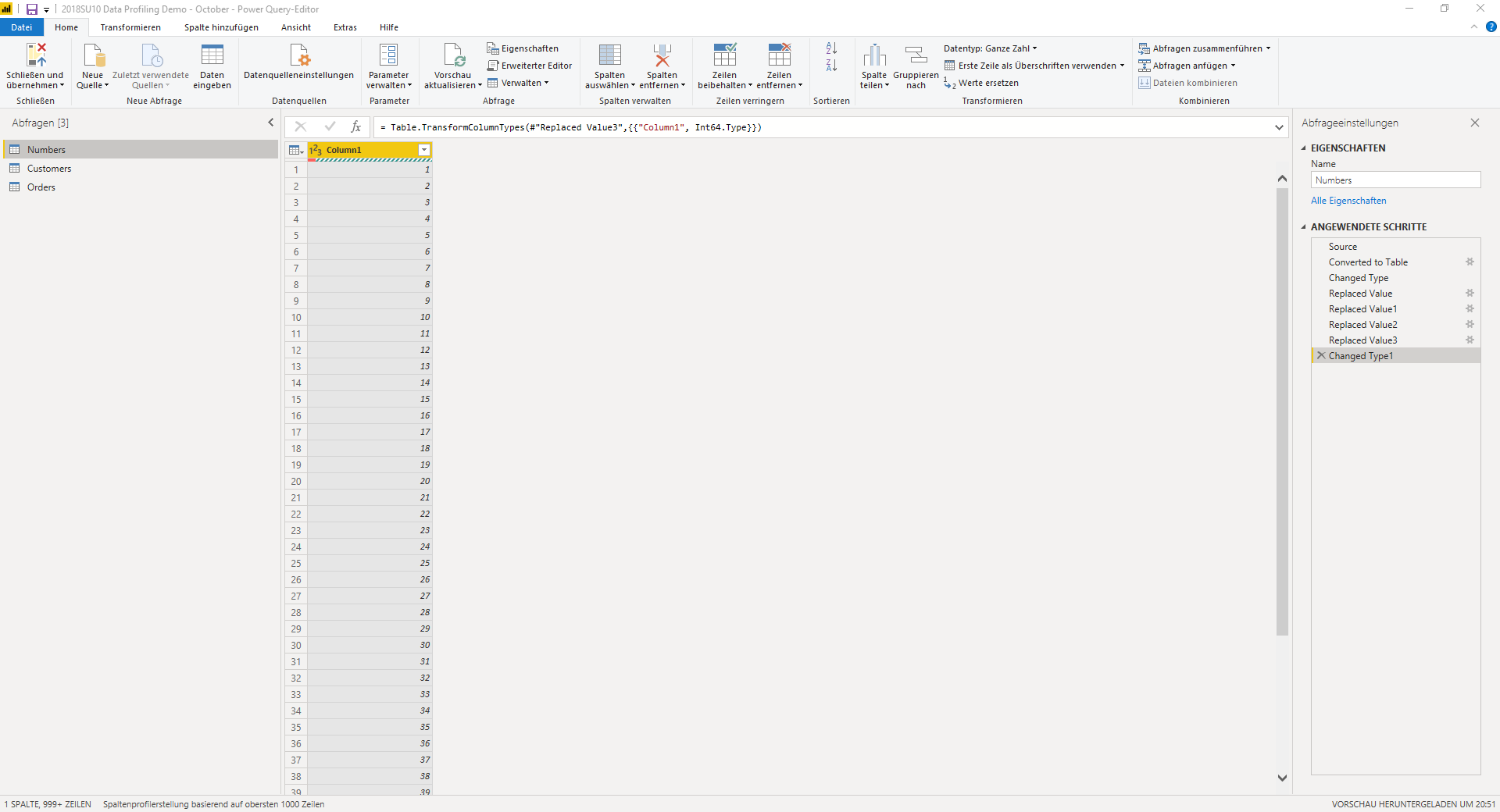This screenshot has height=812, width=1500.
Task: Click the Daten eingeben icon
Action: point(212,55)
